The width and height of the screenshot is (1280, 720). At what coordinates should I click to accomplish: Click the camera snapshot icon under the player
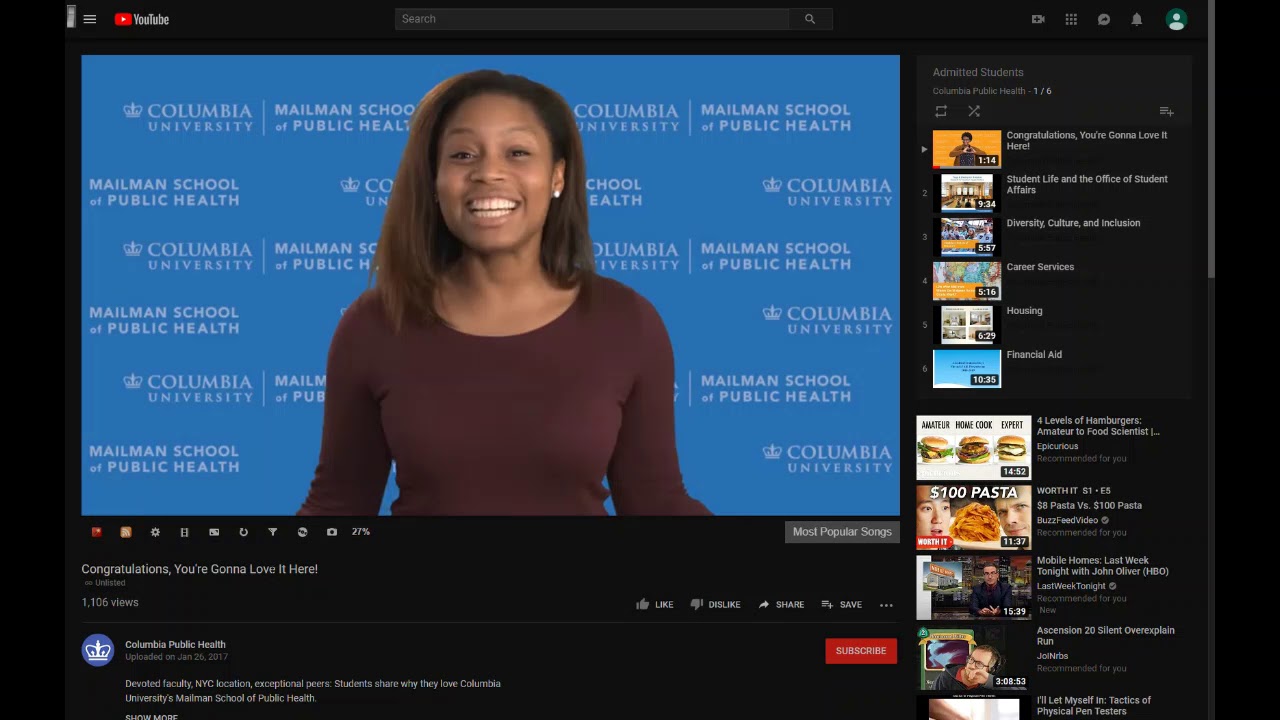pos(331,532)
